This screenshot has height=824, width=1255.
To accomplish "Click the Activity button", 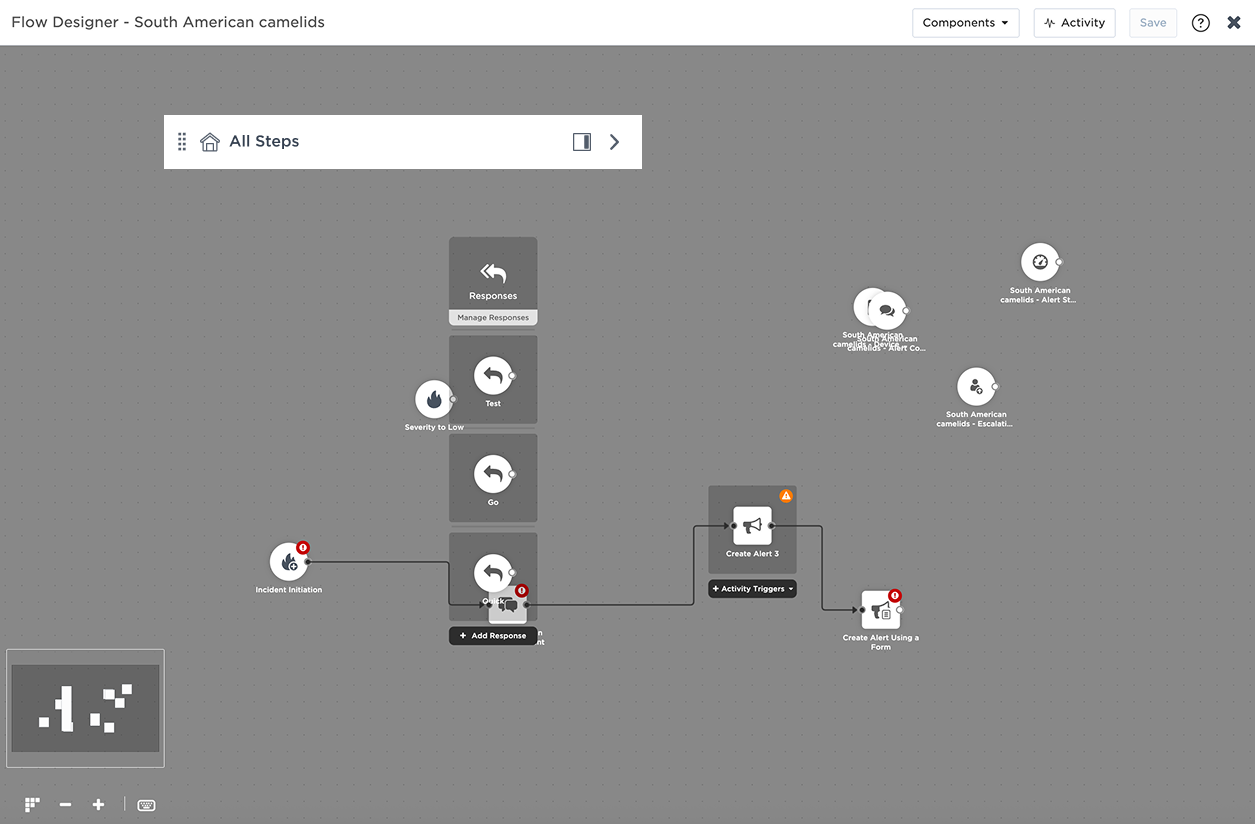I will [1074, 23].
